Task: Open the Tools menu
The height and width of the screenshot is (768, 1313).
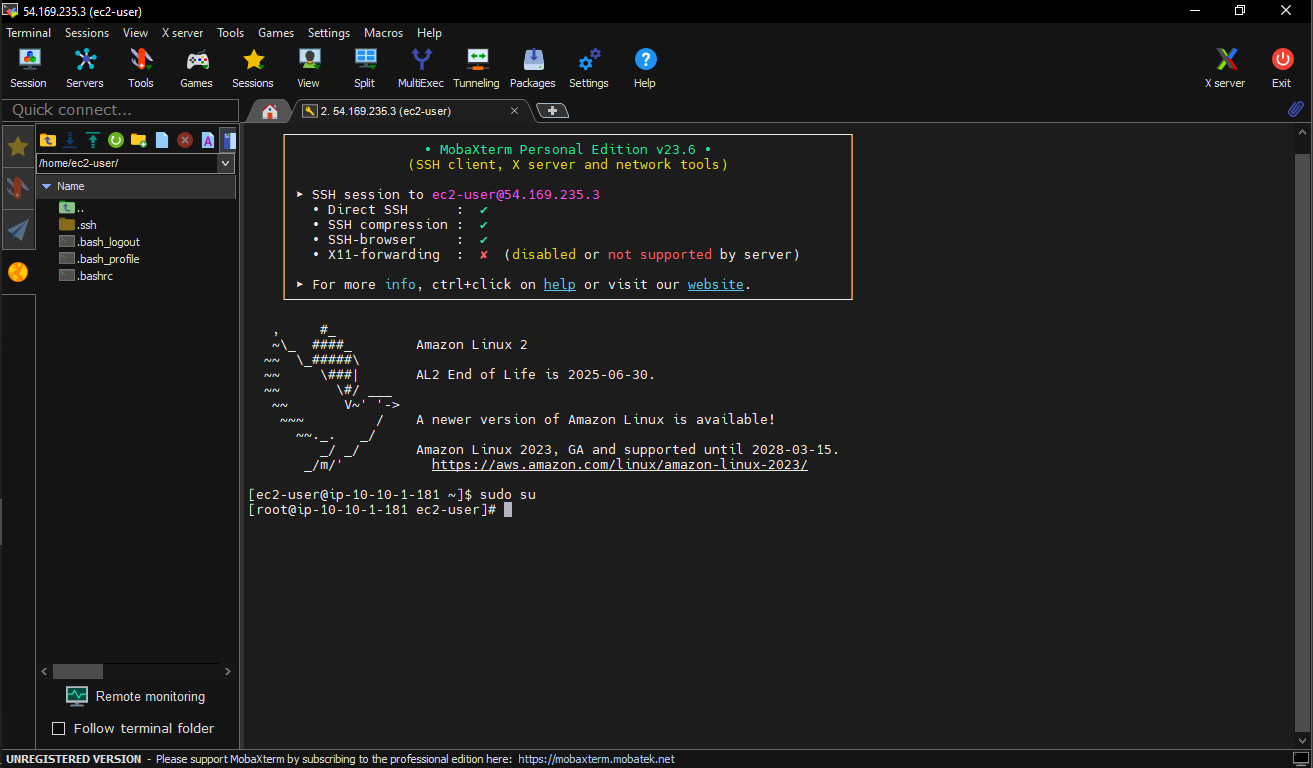Action: point(230,33)
